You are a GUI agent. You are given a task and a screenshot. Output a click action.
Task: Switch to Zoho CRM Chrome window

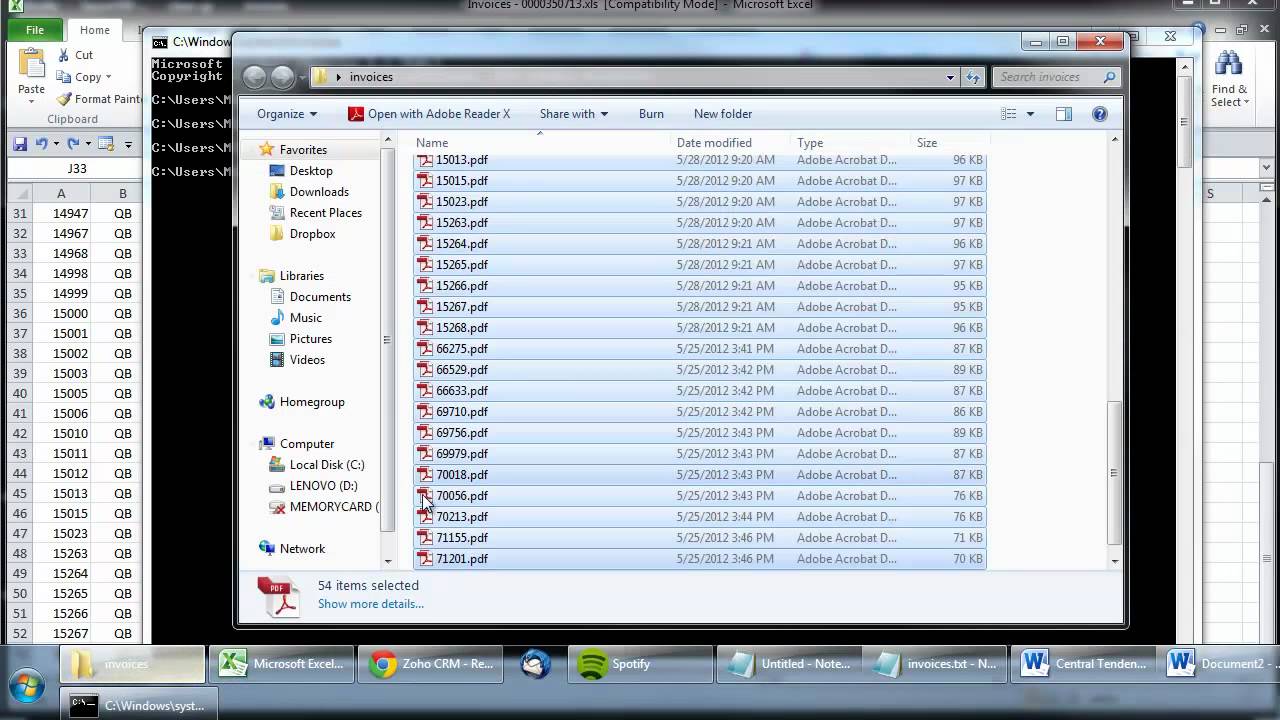click(x=430, y=664)
